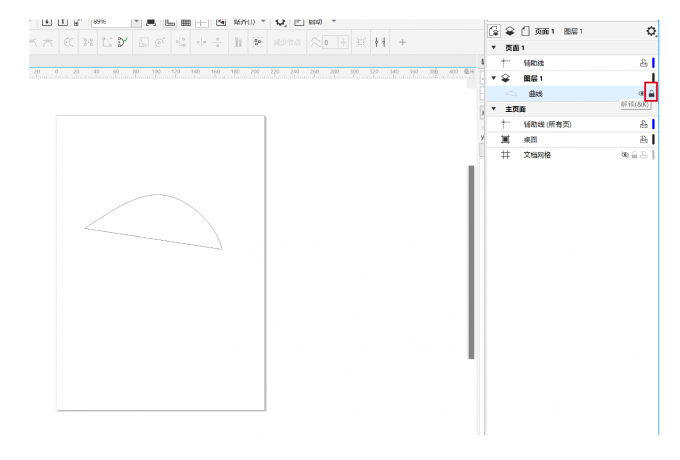Open the zoom level dropdown showing 89%

[136, 20]
